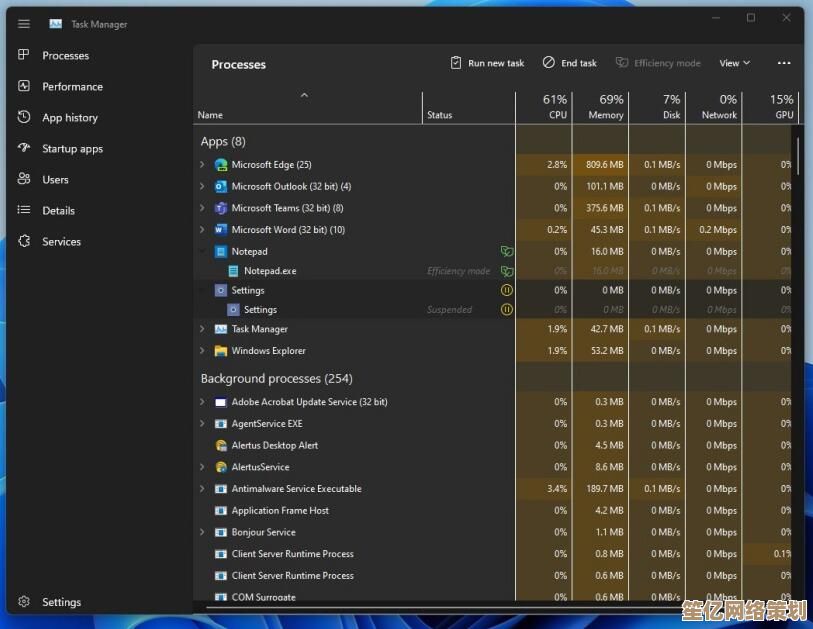Click the 0.2 Mbps network cell
The image size is (813, 629).
pyautogui.click(x=714, y=230)
